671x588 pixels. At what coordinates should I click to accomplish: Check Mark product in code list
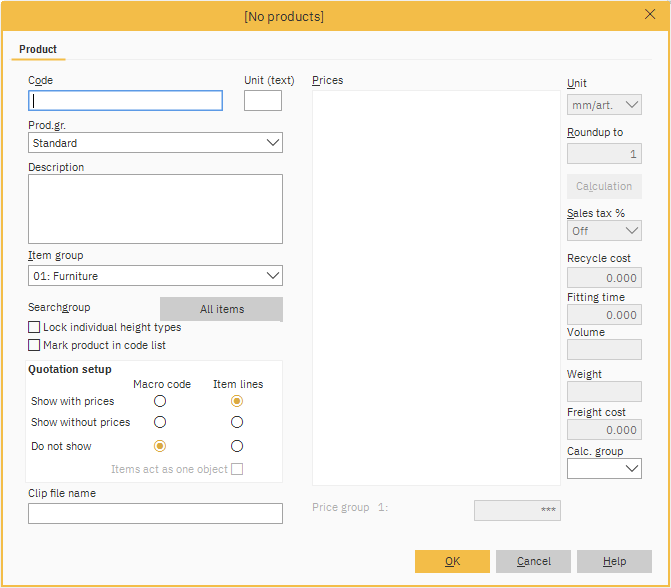tap(35, 345)
